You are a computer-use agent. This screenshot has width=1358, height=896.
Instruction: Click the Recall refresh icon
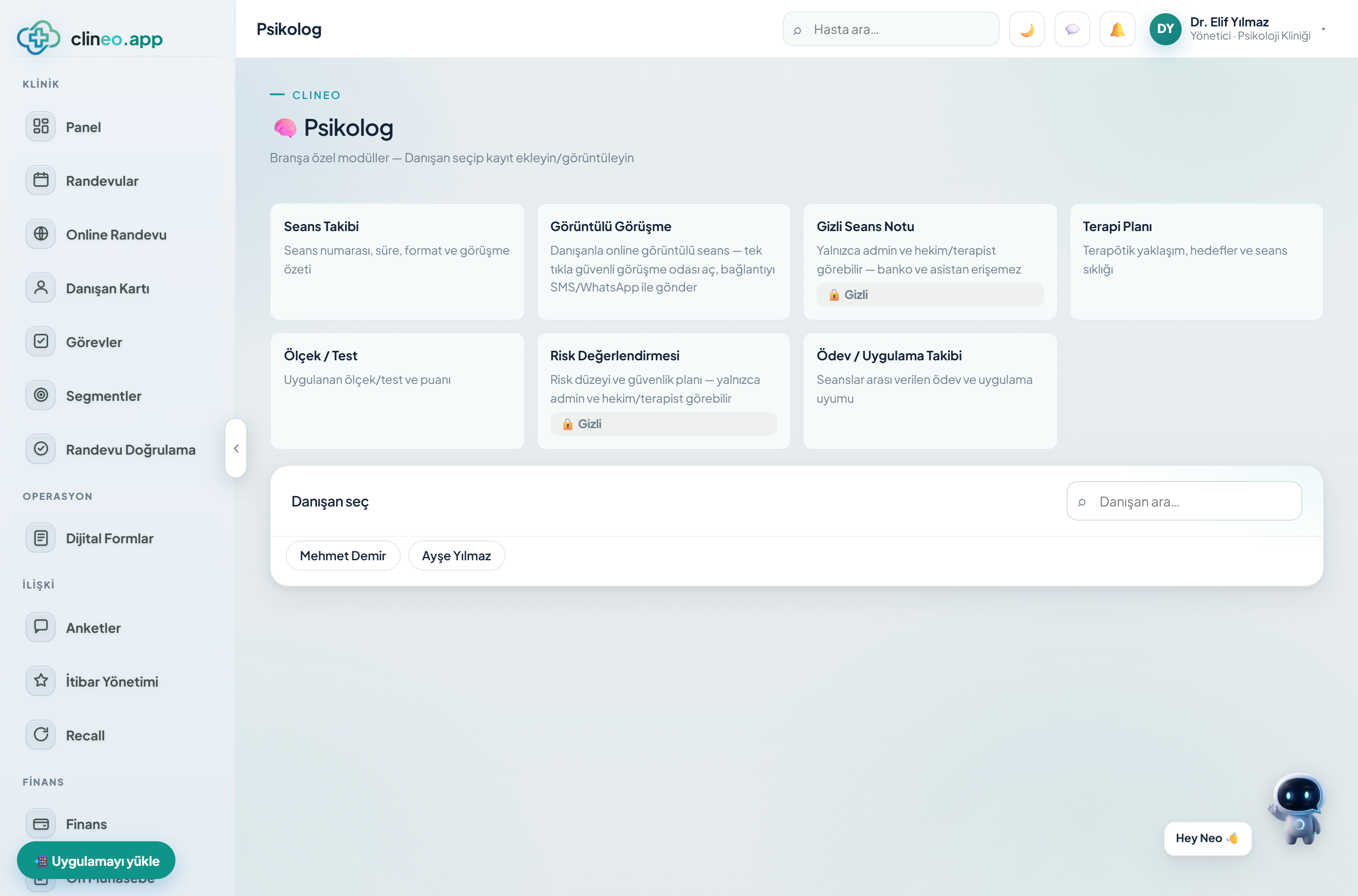pyautogui.click(x=41, y=734)
